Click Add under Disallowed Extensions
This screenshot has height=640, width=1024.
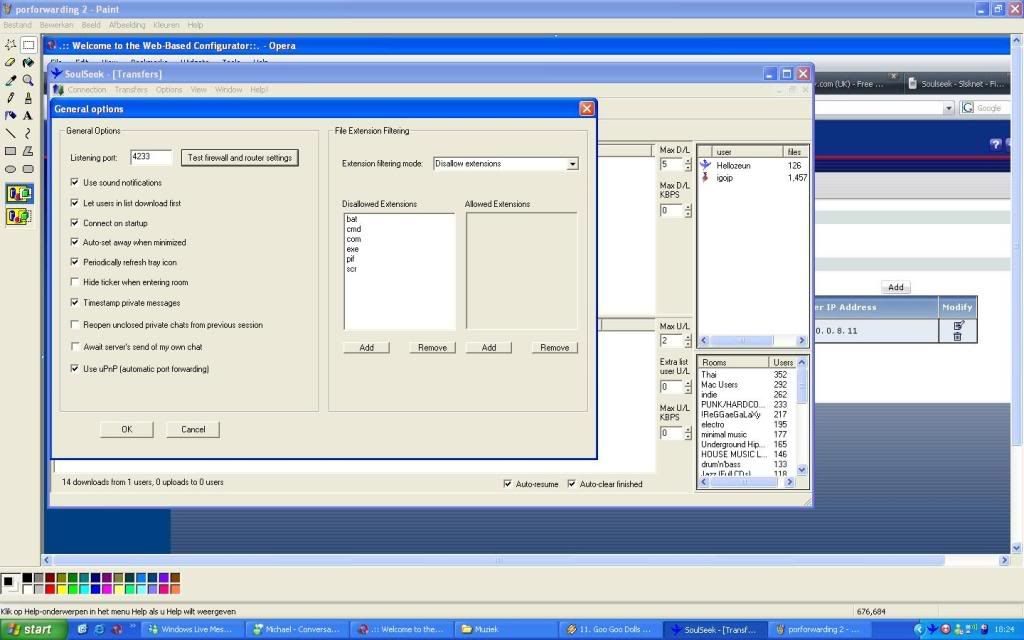pos(366,347)
